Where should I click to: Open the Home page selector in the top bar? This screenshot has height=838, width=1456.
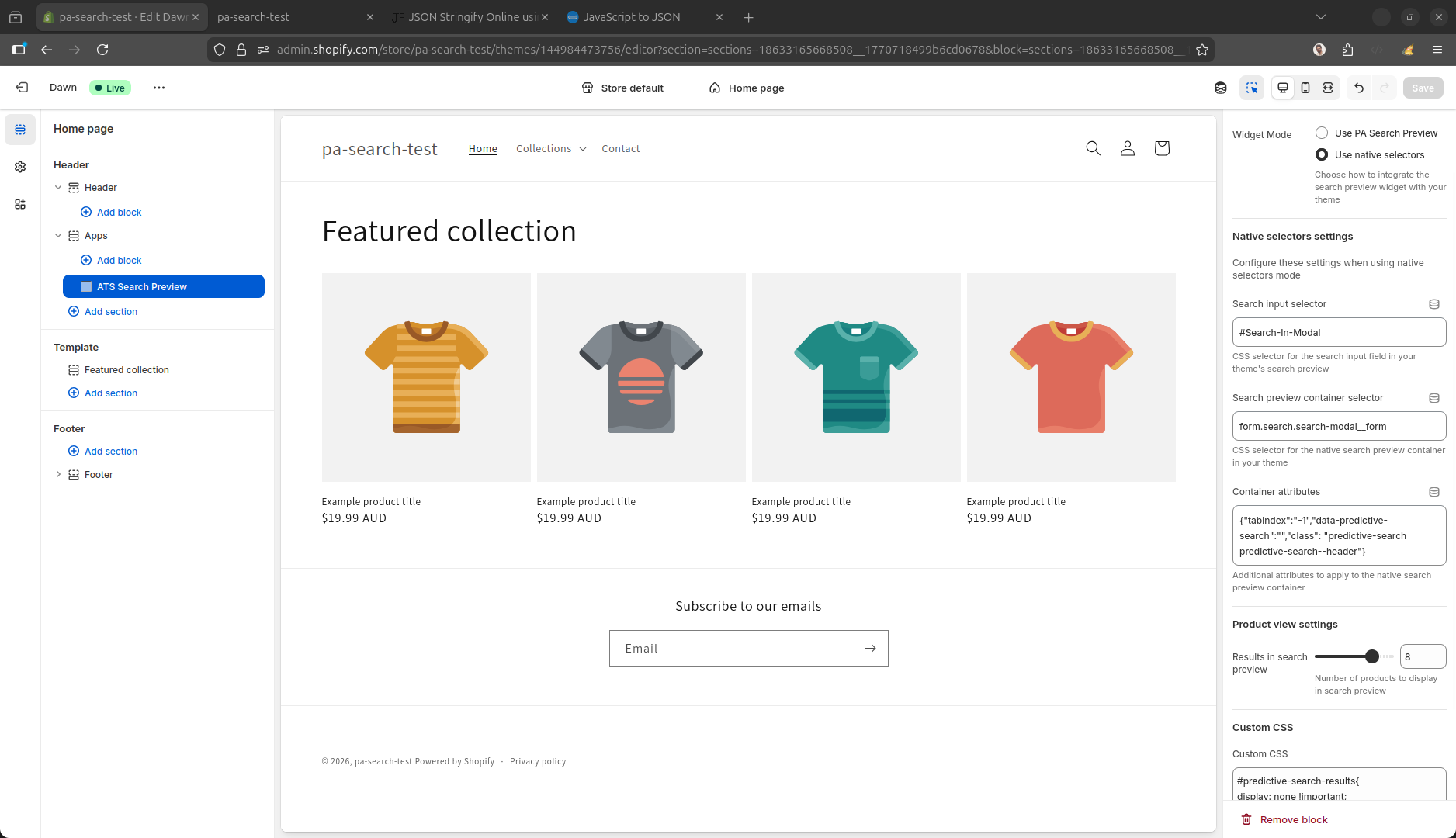pos(746,88)
